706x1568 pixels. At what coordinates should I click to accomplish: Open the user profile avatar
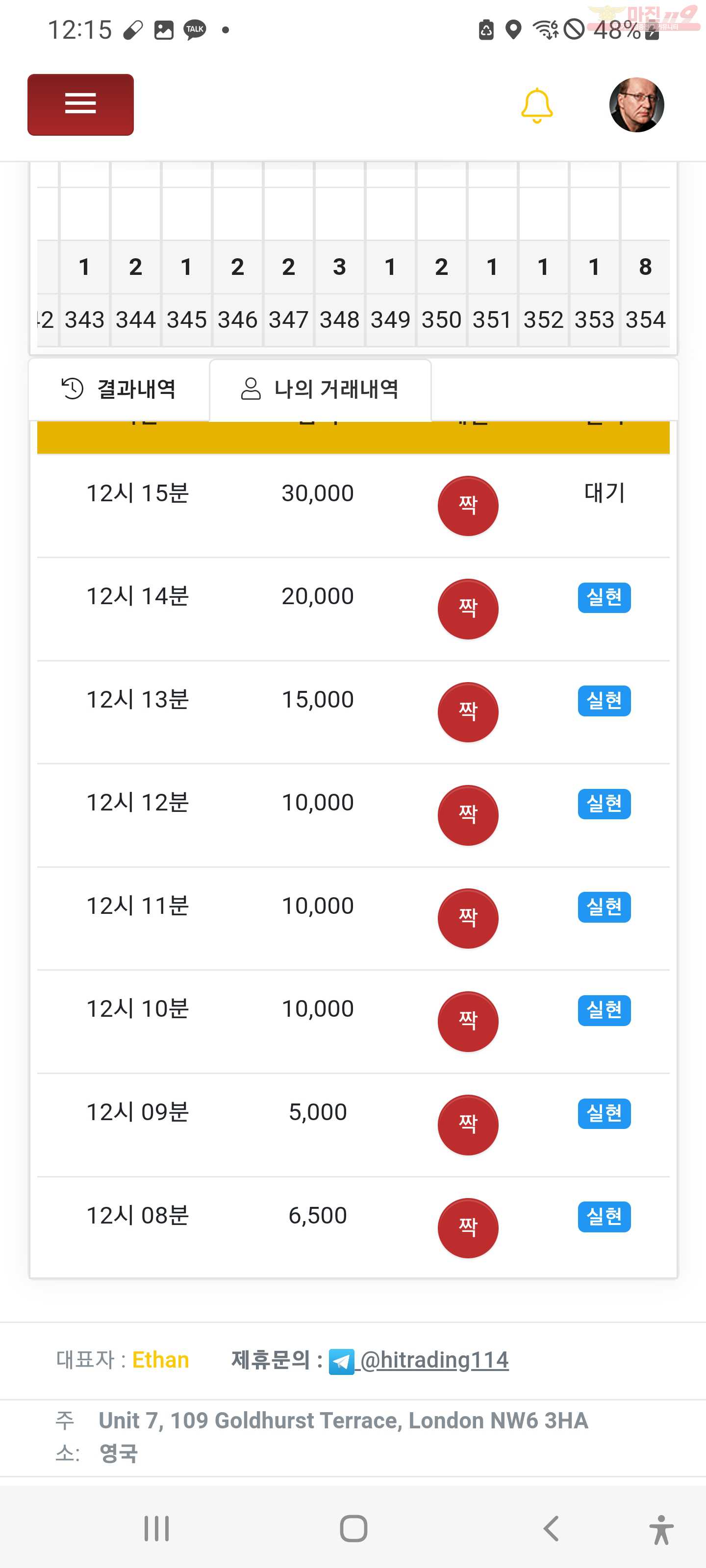[x=636, y=105]
